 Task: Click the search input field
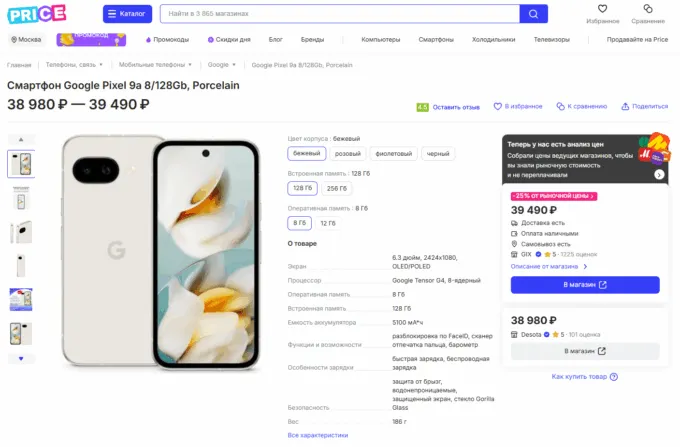pos(340,14)
